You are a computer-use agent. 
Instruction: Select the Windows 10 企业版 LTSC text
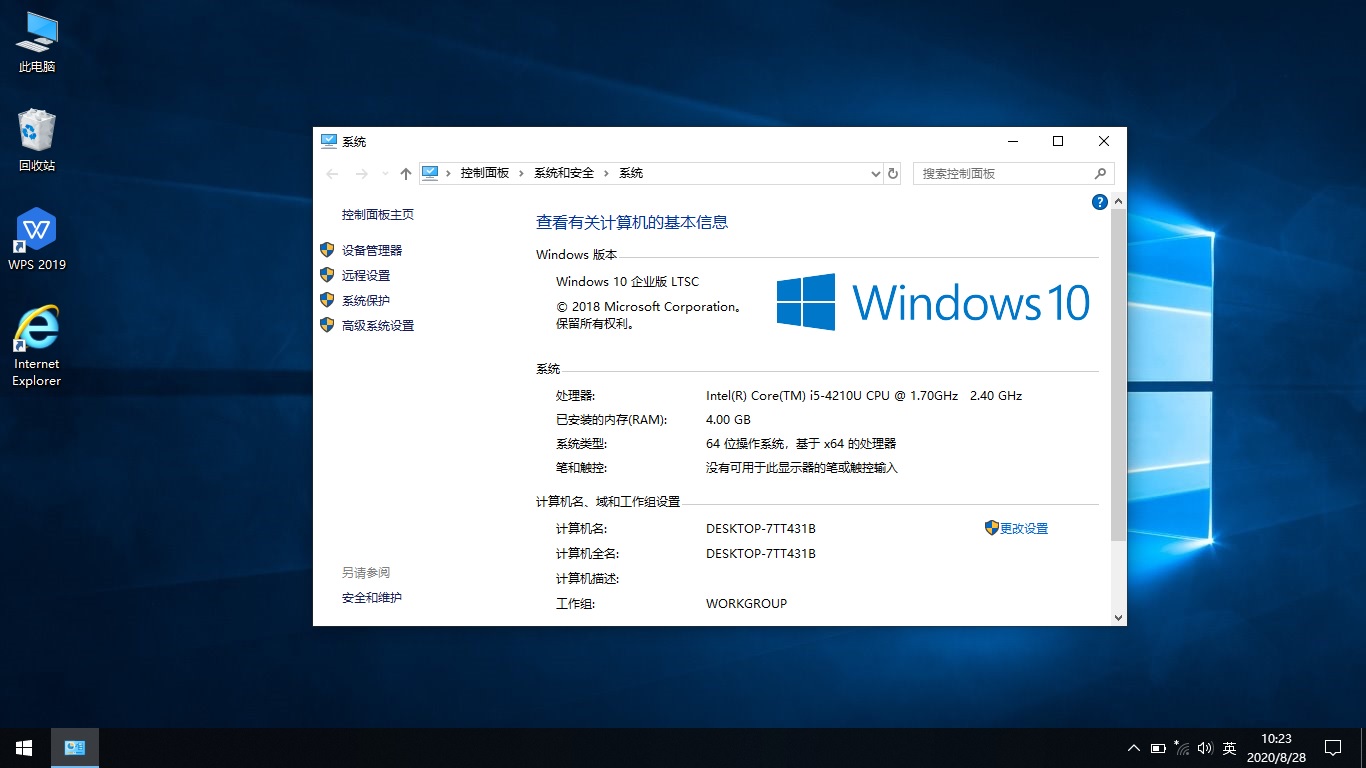click(x=628, y=282)
